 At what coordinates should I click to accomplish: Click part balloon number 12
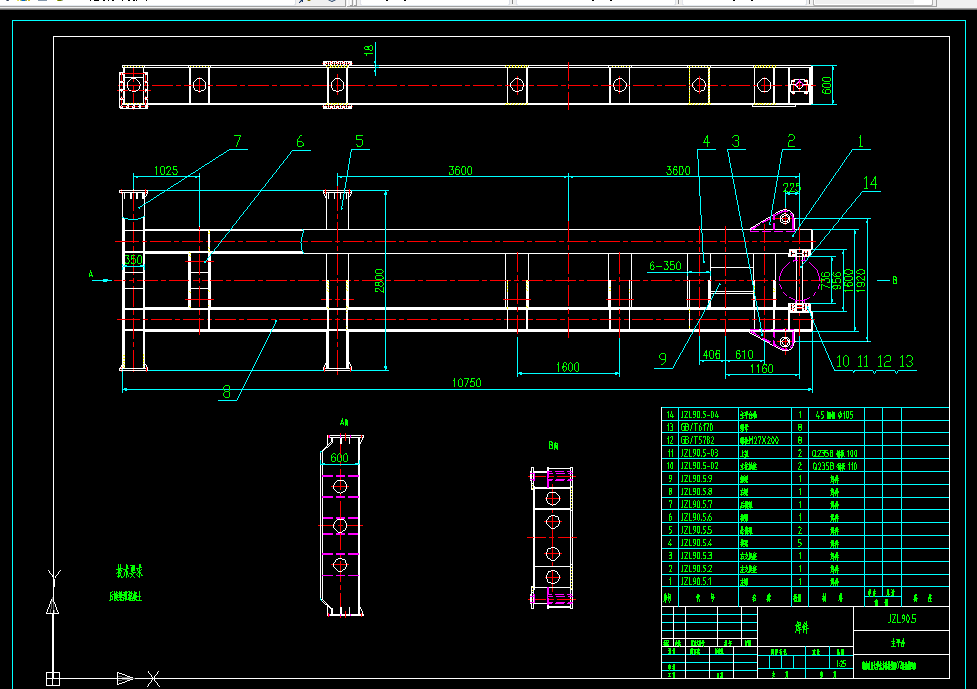pyautogui.click(x=884, y=361)
